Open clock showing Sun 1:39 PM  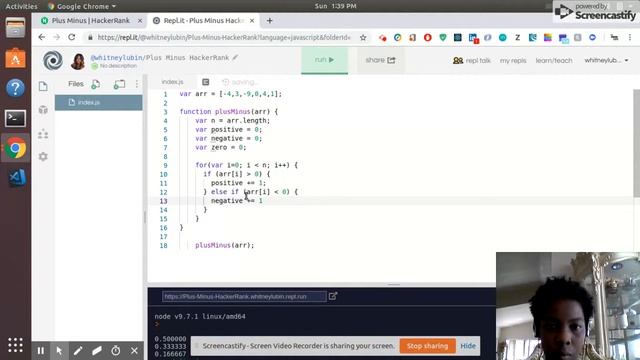pos(336,6)
